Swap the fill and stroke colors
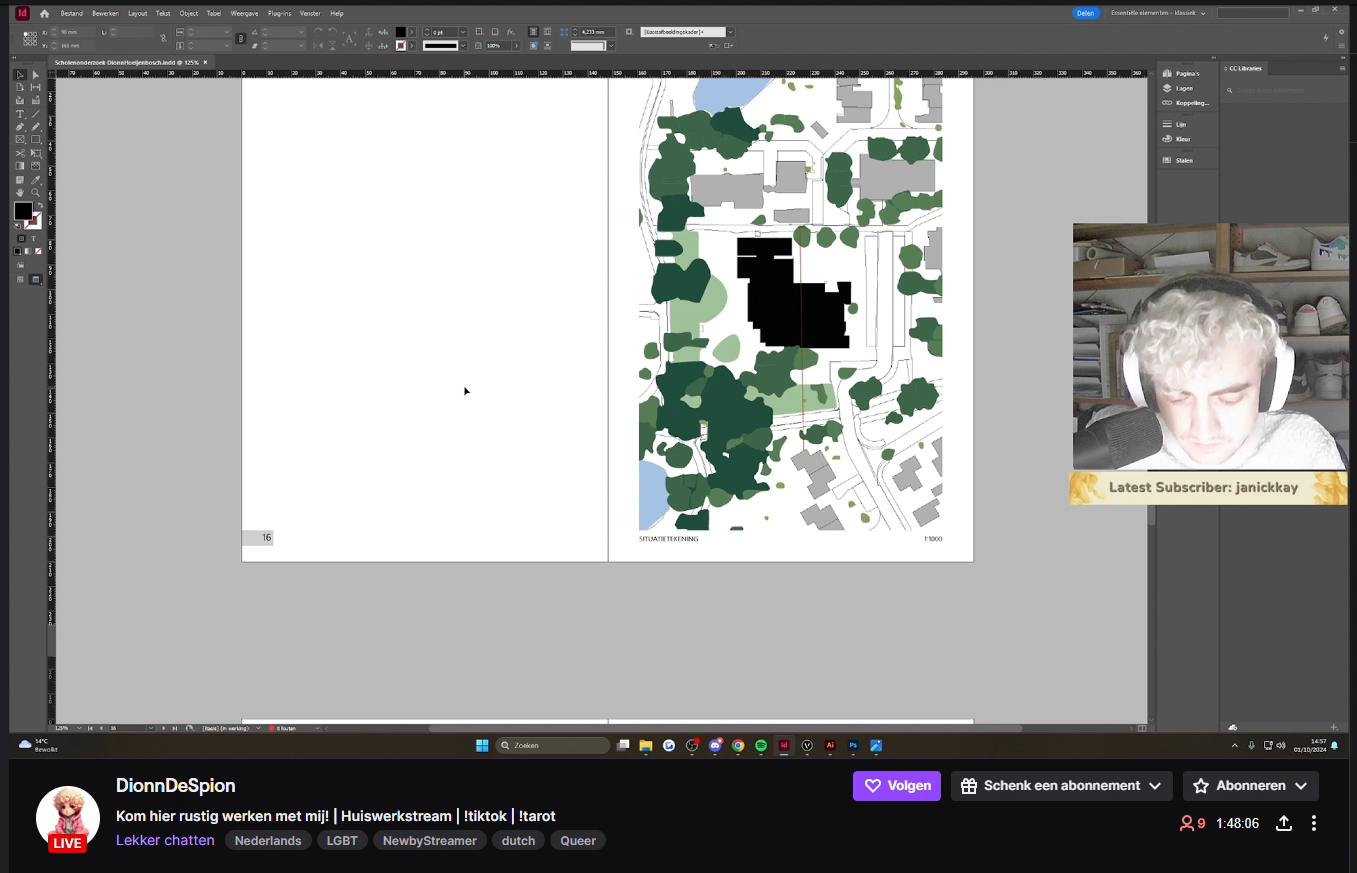The height and width of the screenshot is (873, 1357). [x=39, y=205]
